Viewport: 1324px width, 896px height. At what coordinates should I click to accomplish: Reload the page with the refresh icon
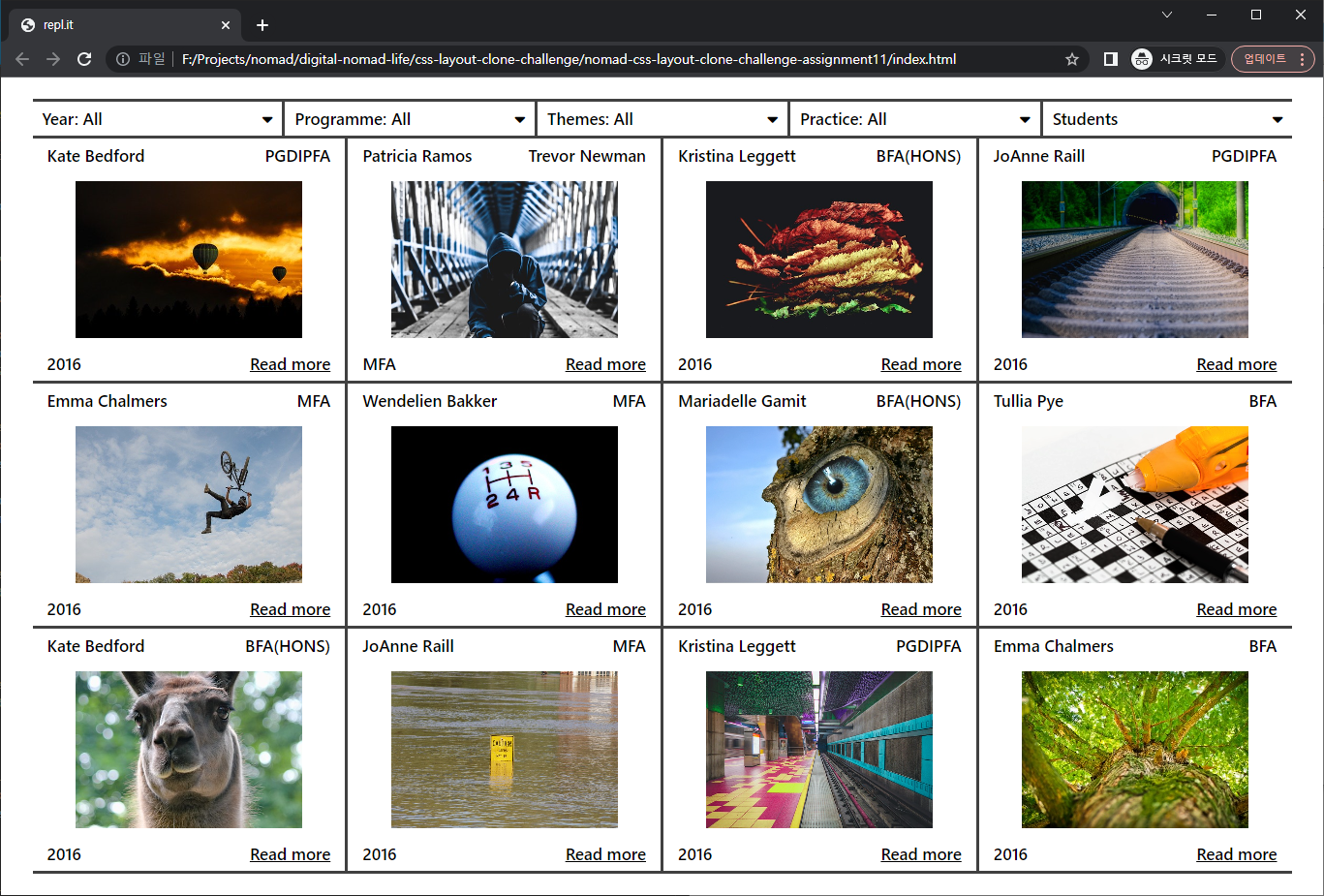coord(84,59)
